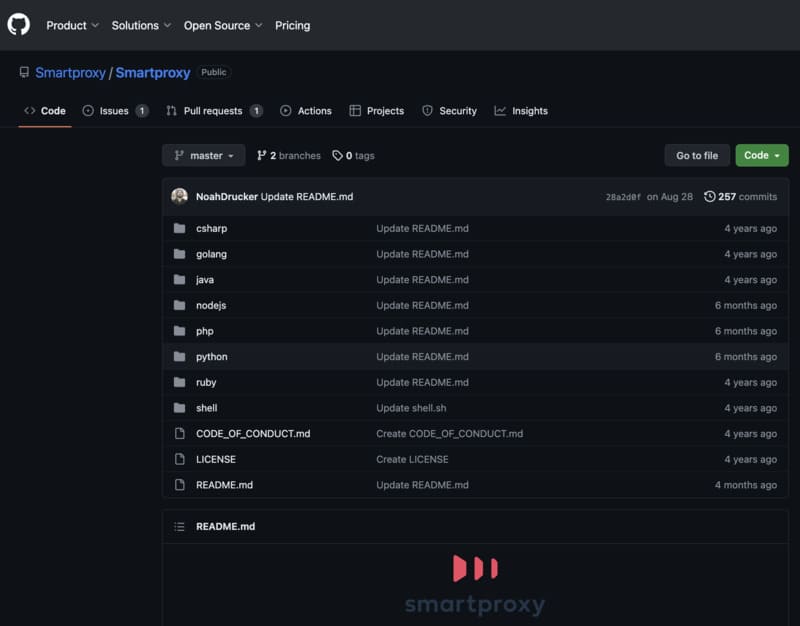The width and height of the screenshot is (800, 626).
Task: Click the Create LICENSE commit message
Action: [412, 459]
